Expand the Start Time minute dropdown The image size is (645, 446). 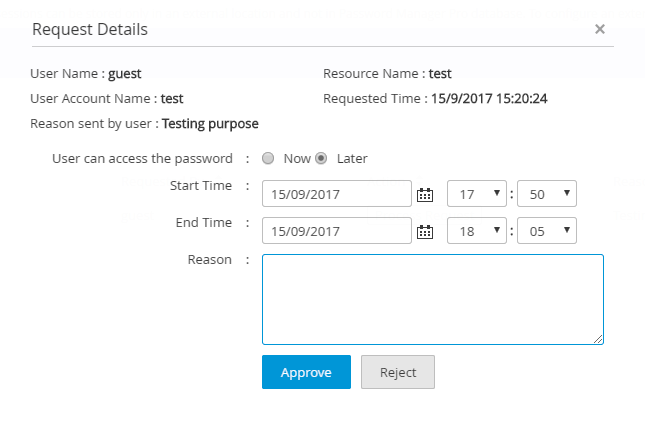coord(546,194)
